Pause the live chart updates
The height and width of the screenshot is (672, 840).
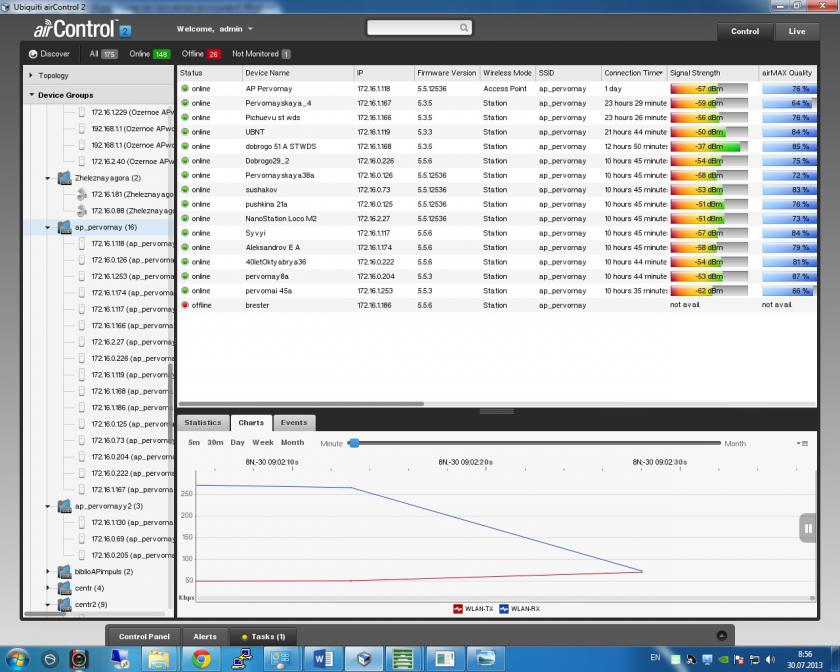tap(807, 528)
